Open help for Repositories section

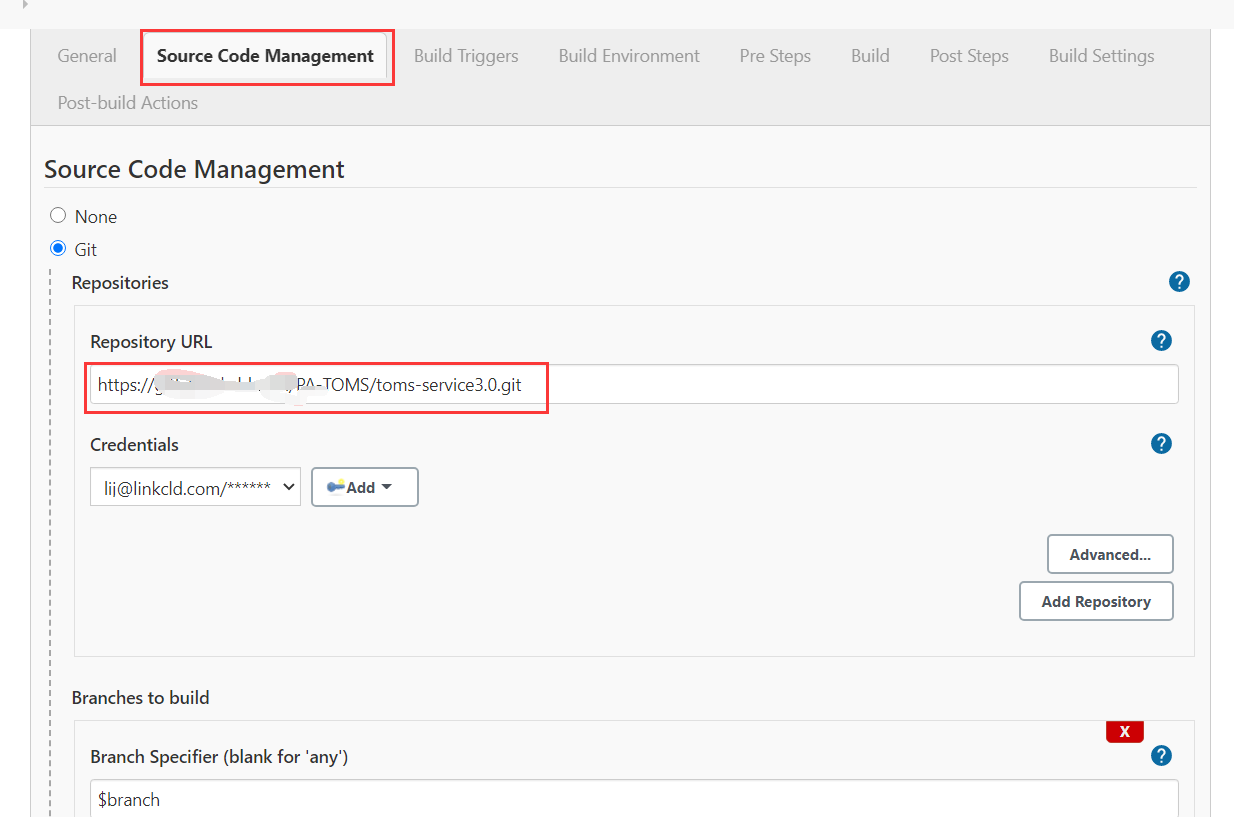pos(1179,282)
